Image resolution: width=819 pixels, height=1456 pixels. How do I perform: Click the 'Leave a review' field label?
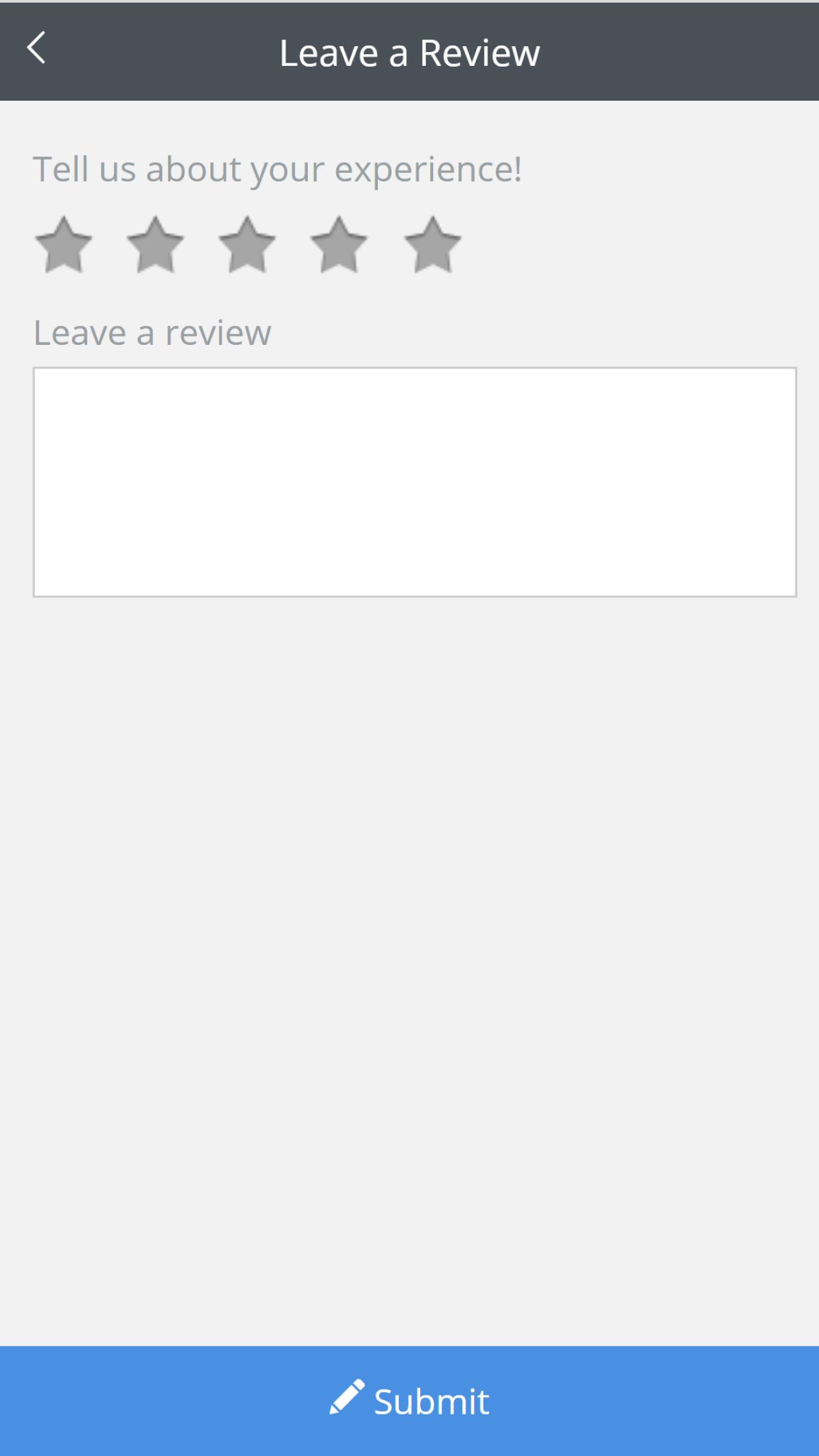(152, 332)
